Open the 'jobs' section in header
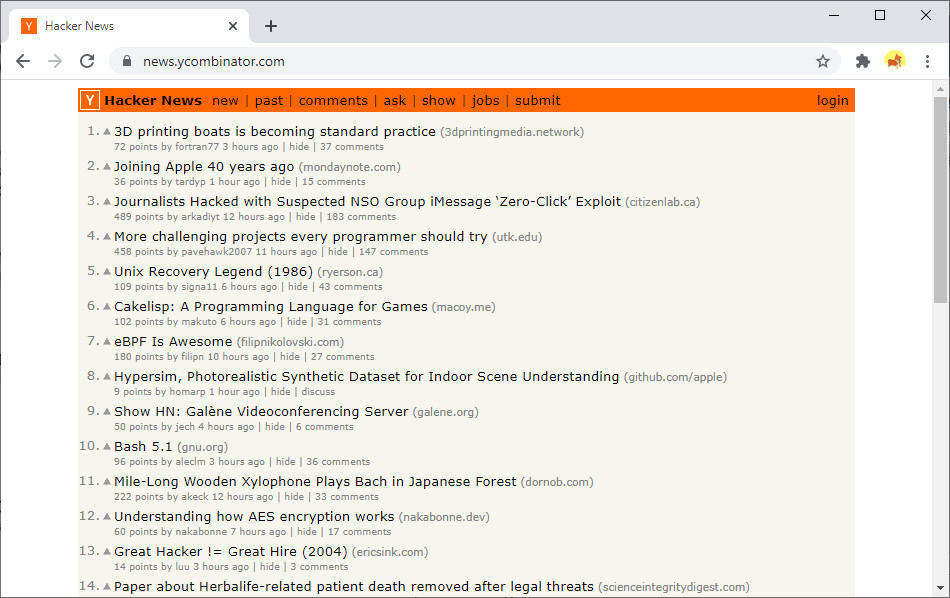Viewport: 950px width, 598px height. click(x=485, y=101)
